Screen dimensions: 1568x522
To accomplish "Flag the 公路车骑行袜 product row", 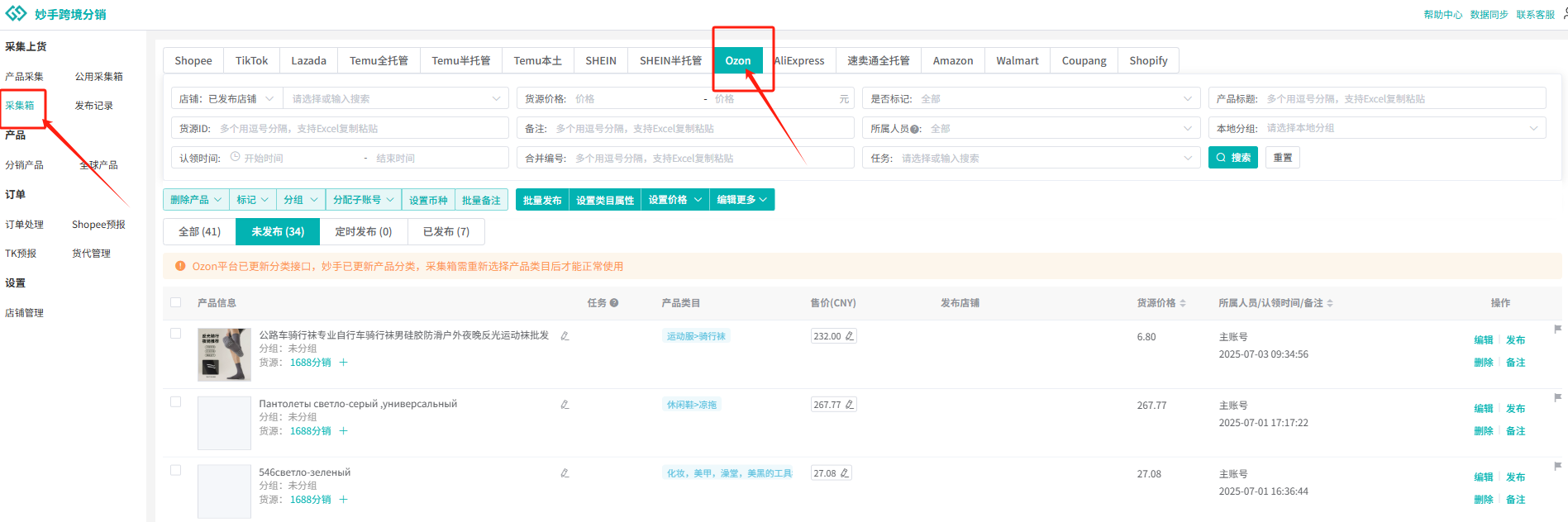I will click(1558, 329).
